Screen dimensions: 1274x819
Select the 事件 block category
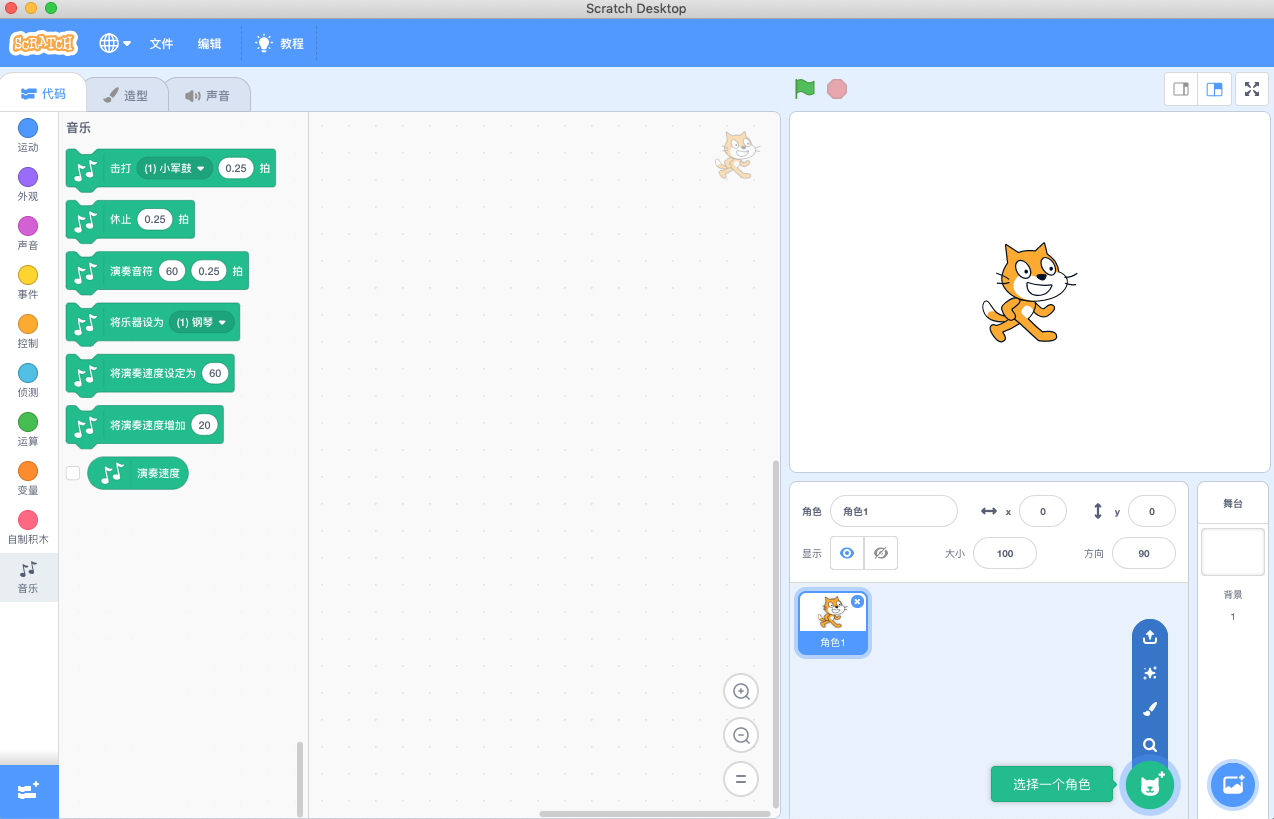point(28,282)
